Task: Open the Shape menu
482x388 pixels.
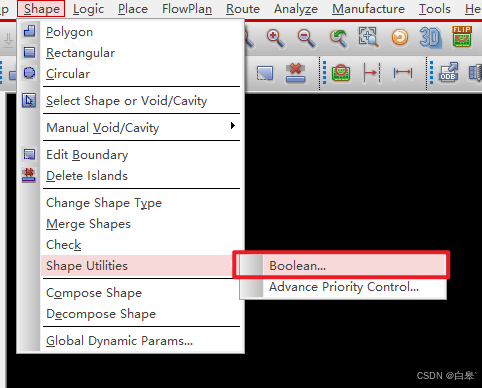Action: click(41, 9)
